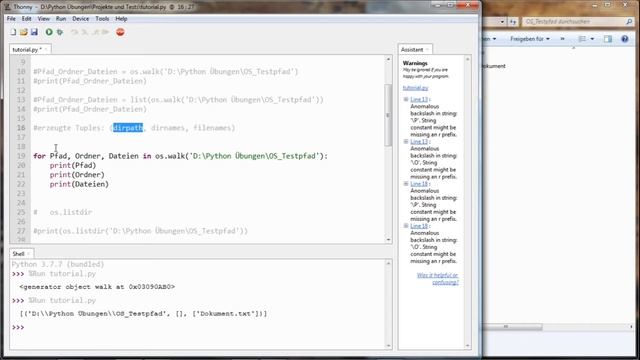The height and width of the screenshot is (360, 640).
Task: Run current script with the green play icon
Action: click(x=49, y=32)
